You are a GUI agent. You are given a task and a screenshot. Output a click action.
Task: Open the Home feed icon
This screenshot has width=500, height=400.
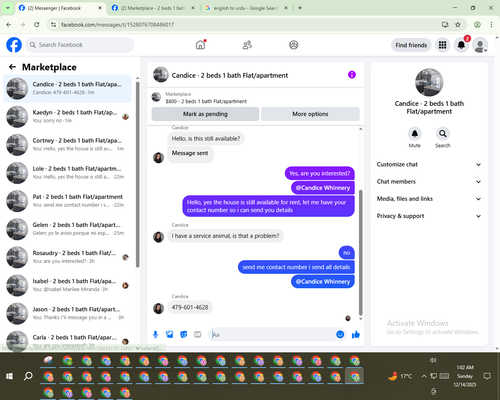tap(200, 45)
